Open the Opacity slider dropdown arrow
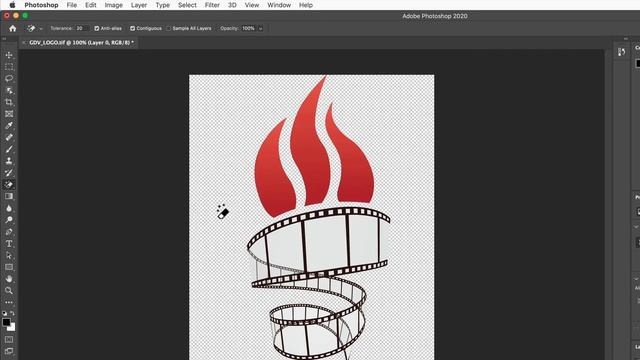Viewport: 640px width, 360px height. point(260,29)
